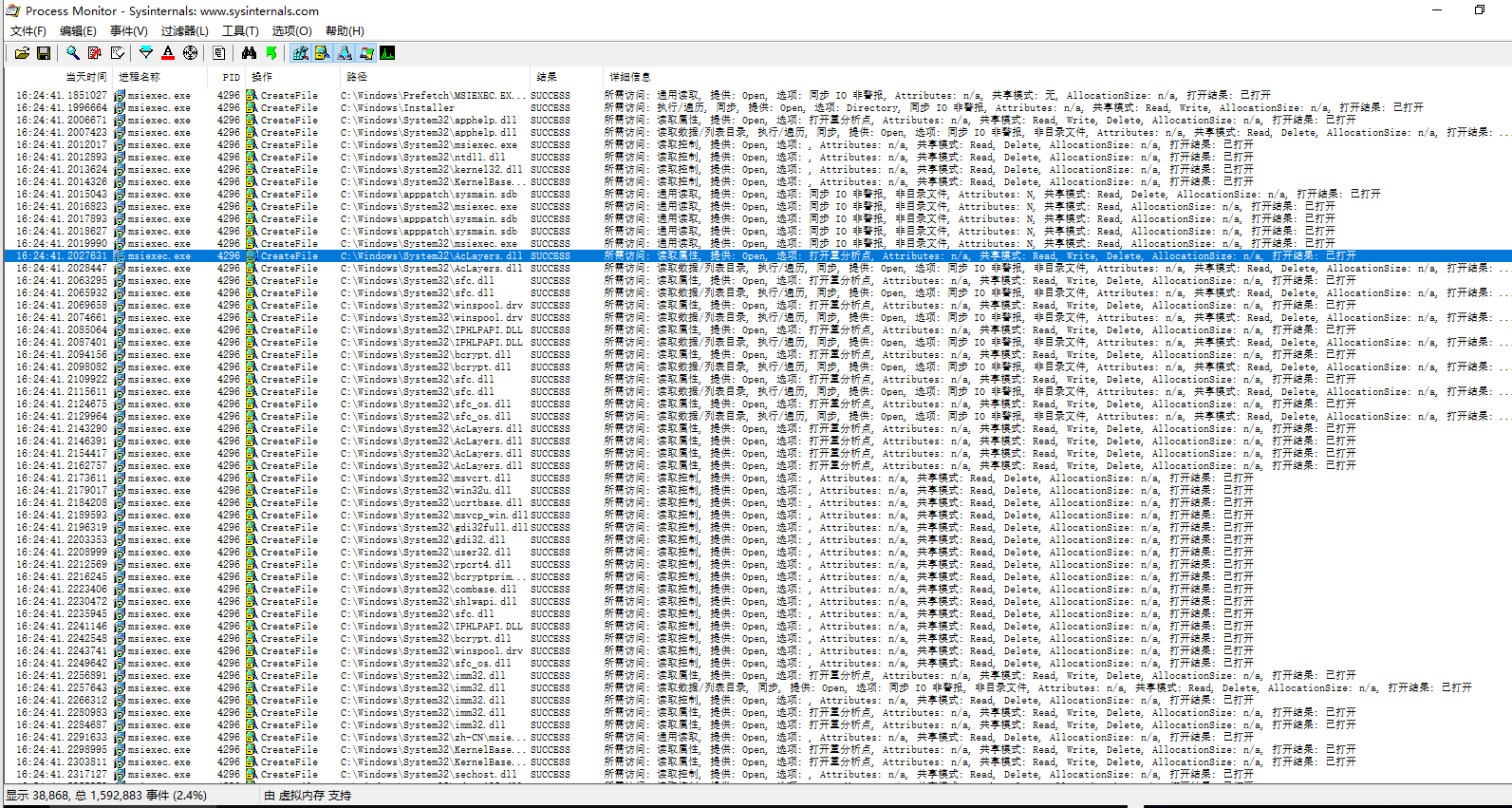
Task: Select event at time 16:24:41.2291633
Action: [x=757, y=737]
